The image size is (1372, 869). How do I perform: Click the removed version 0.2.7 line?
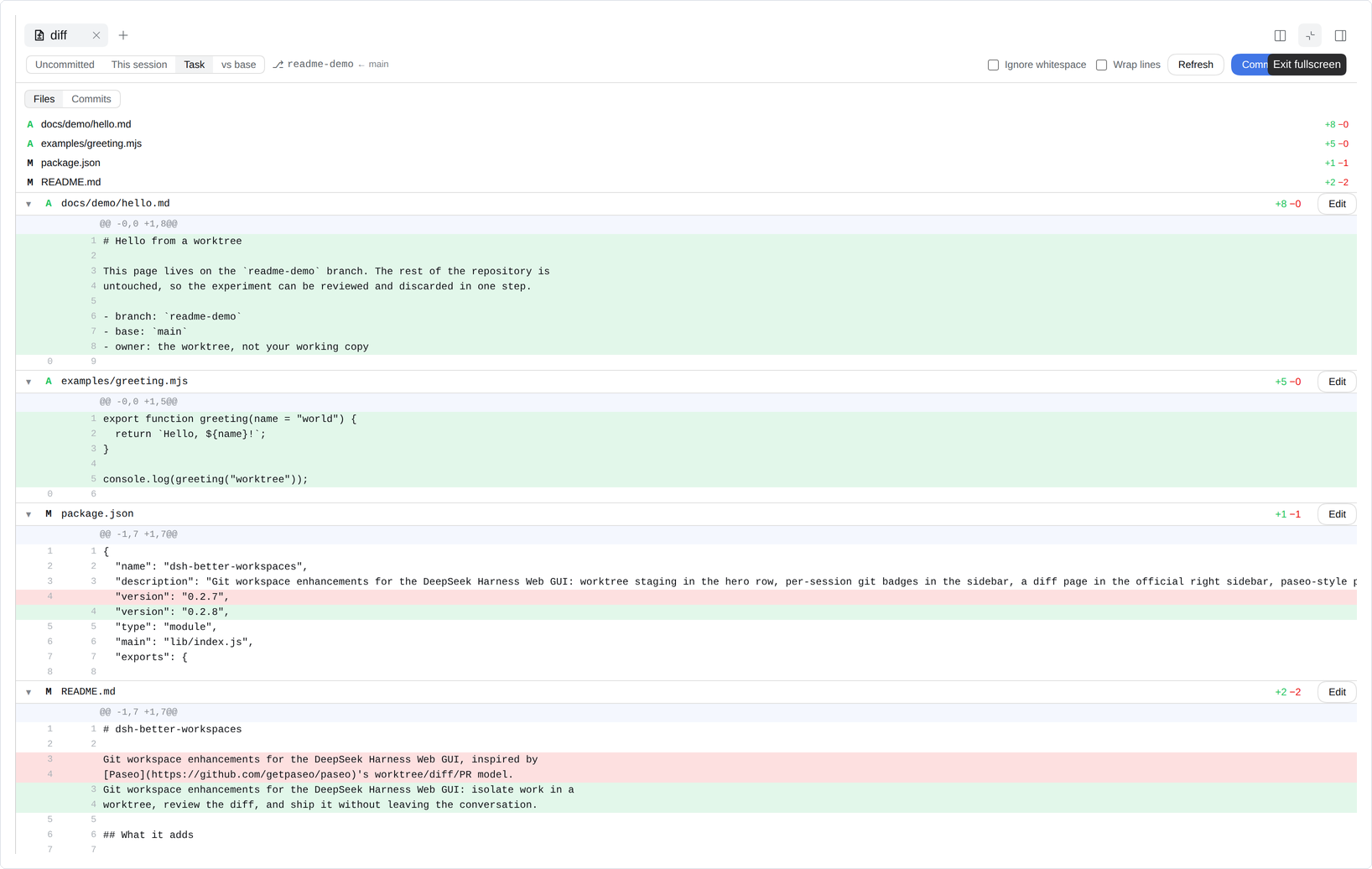[686, 597]
